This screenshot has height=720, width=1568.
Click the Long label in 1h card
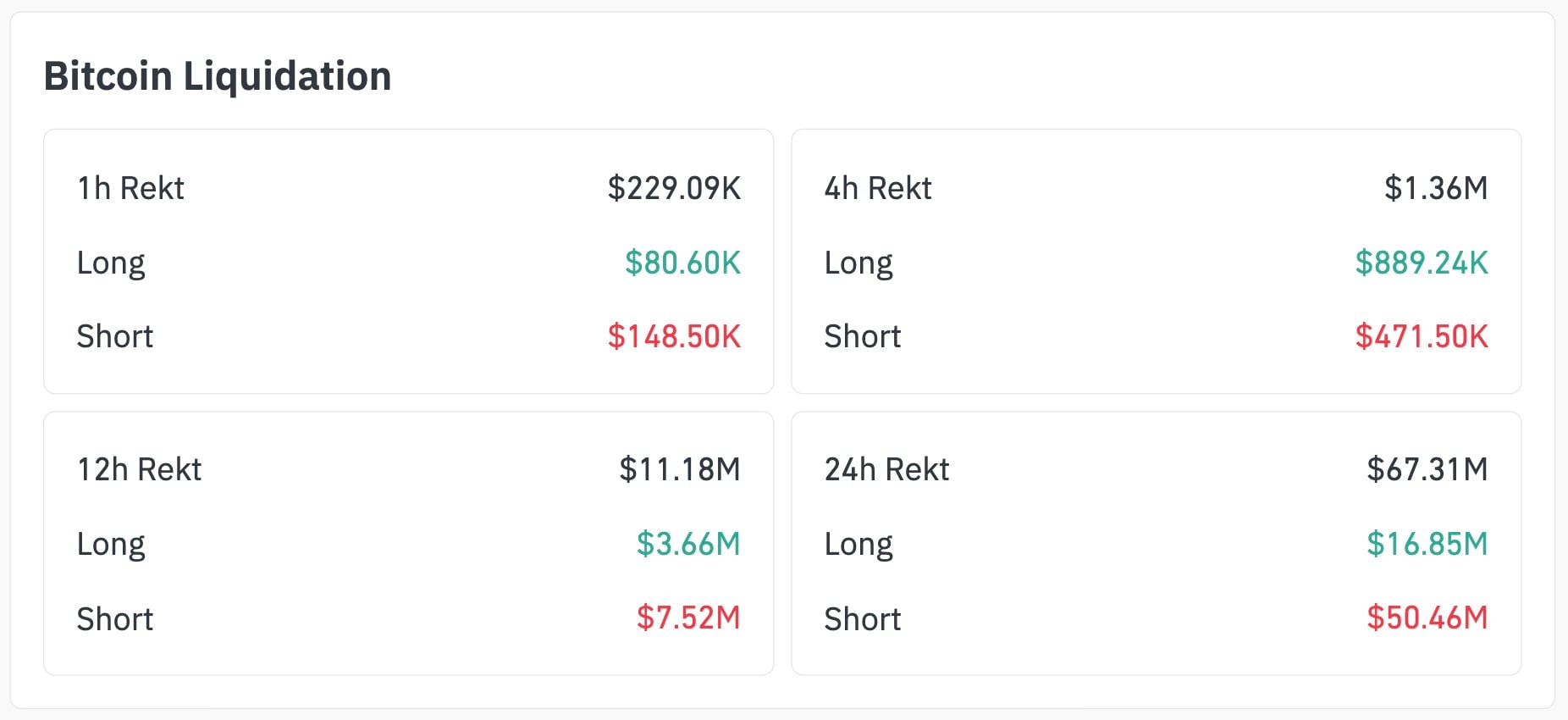[x=111, y=263]
